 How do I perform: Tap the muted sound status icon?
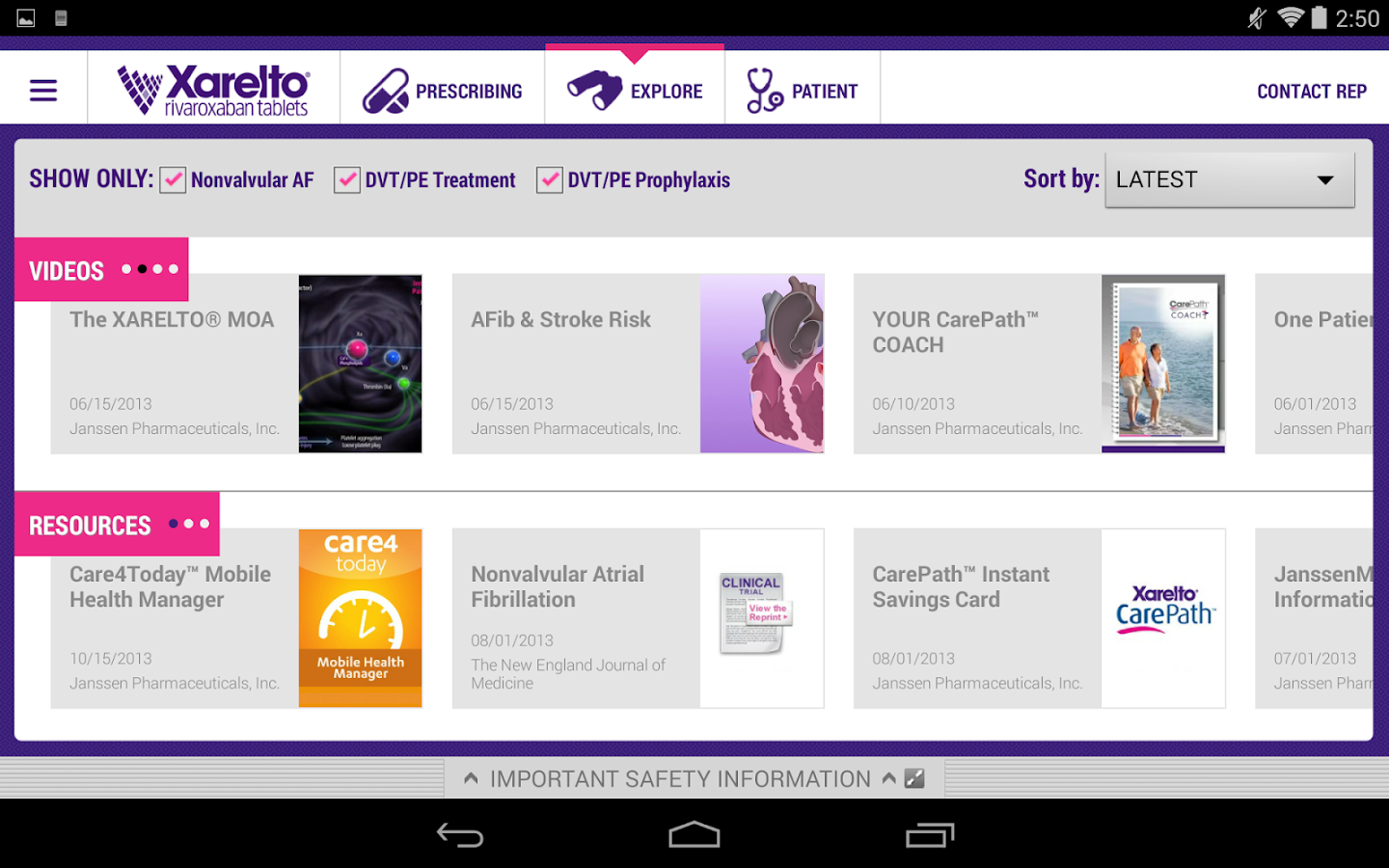[1257, 18]
